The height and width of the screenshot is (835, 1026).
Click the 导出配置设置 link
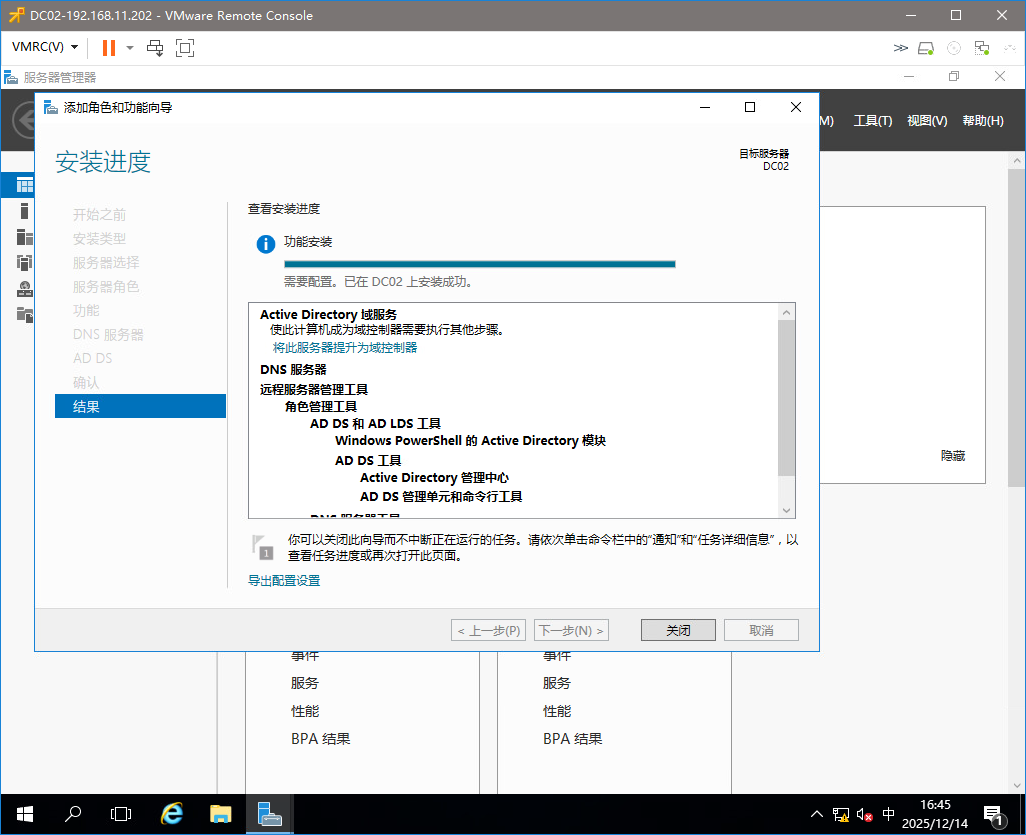coord(284,580)
